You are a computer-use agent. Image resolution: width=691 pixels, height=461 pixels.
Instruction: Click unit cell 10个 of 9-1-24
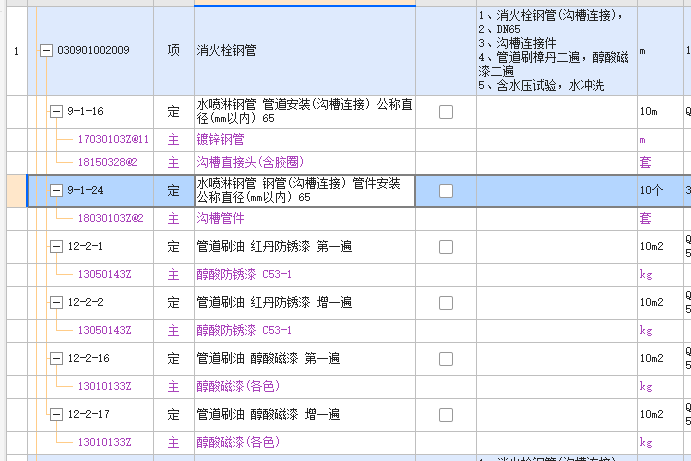pyautogui.click(x=660, y=190)
